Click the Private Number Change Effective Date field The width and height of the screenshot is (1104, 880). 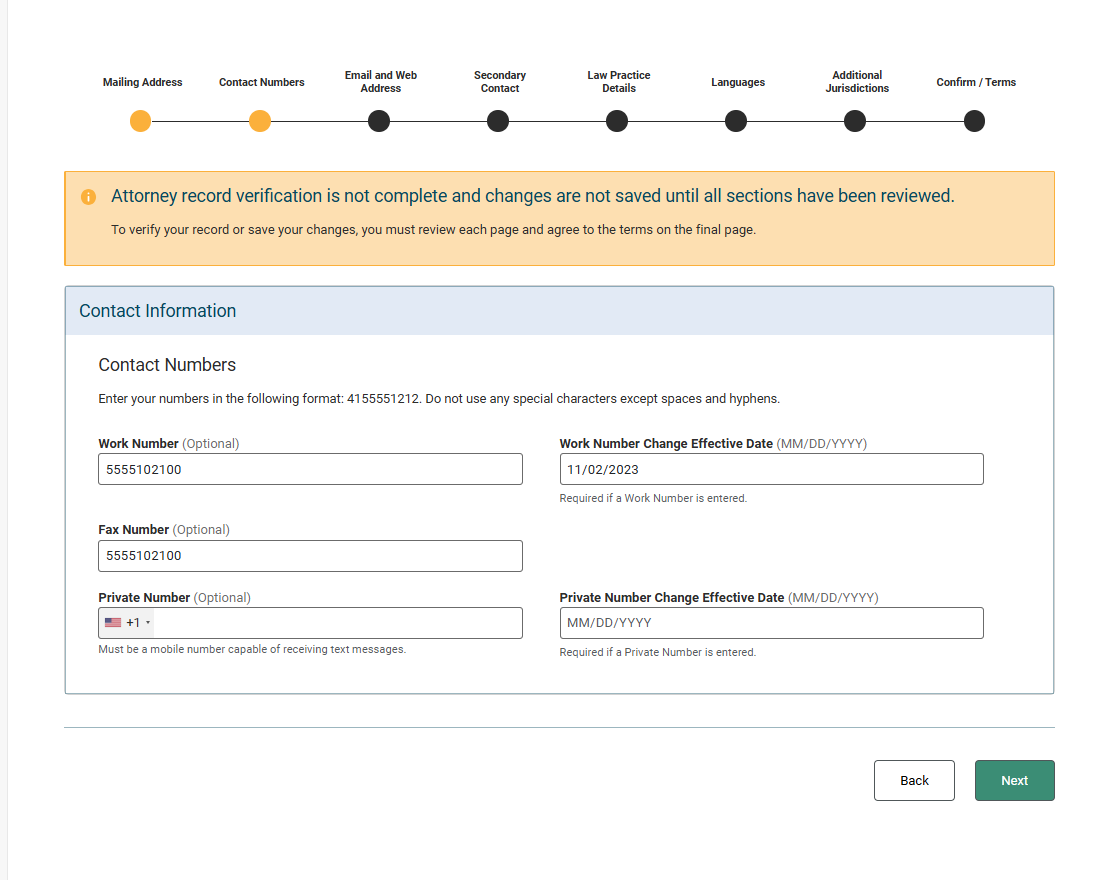coord(771,623)
